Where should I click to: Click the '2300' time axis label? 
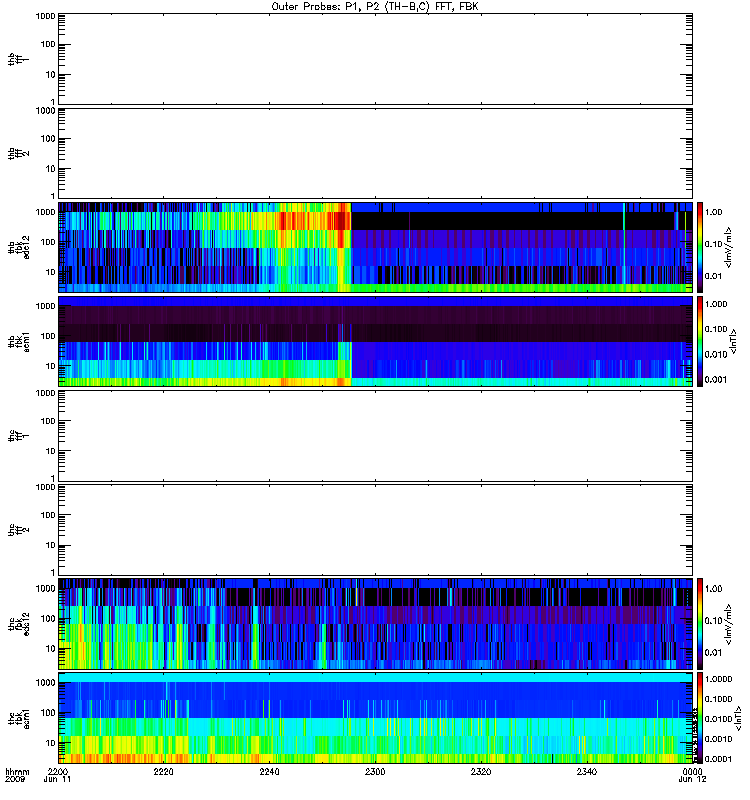click(375, 772)
